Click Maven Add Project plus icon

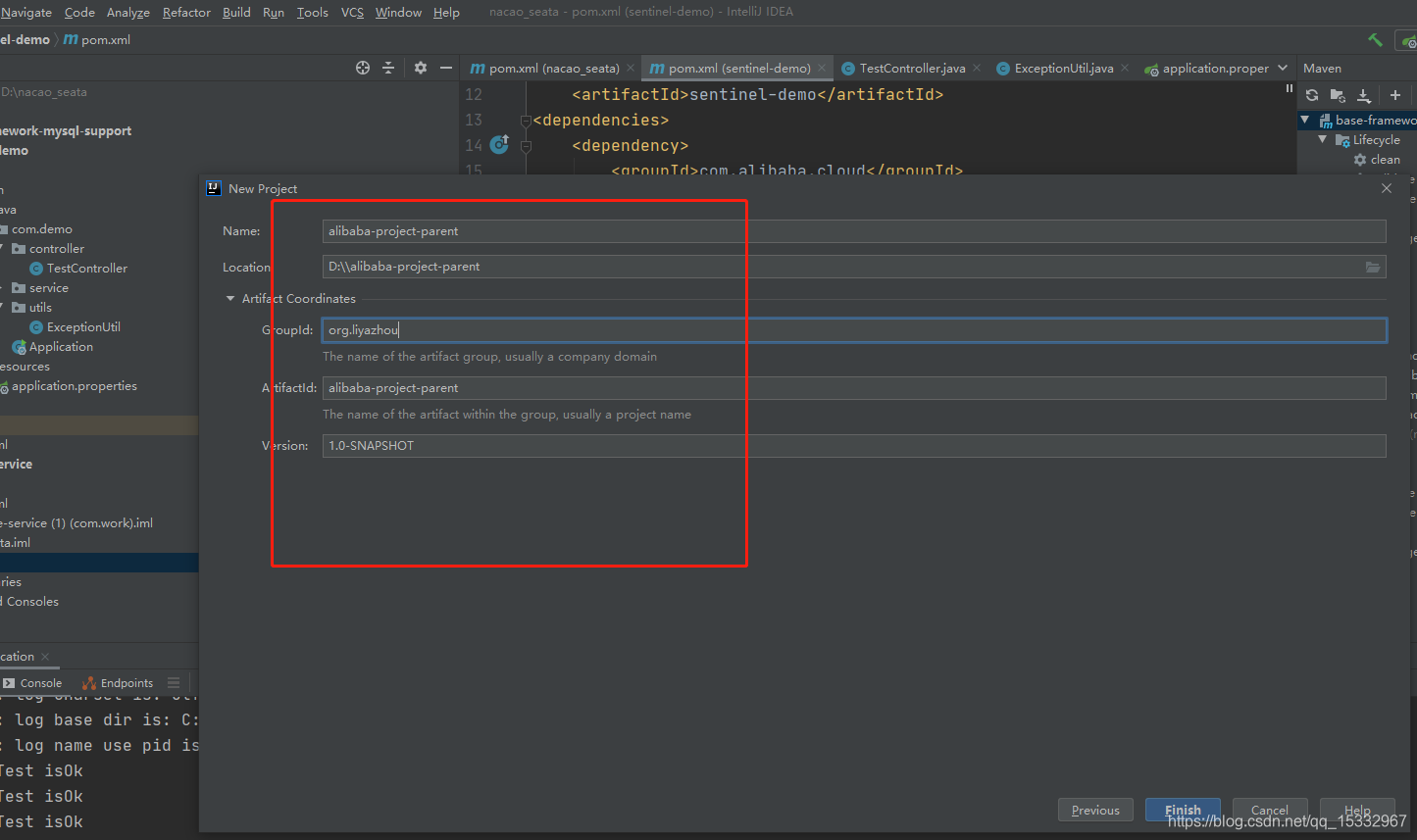tap(1395, 95)
